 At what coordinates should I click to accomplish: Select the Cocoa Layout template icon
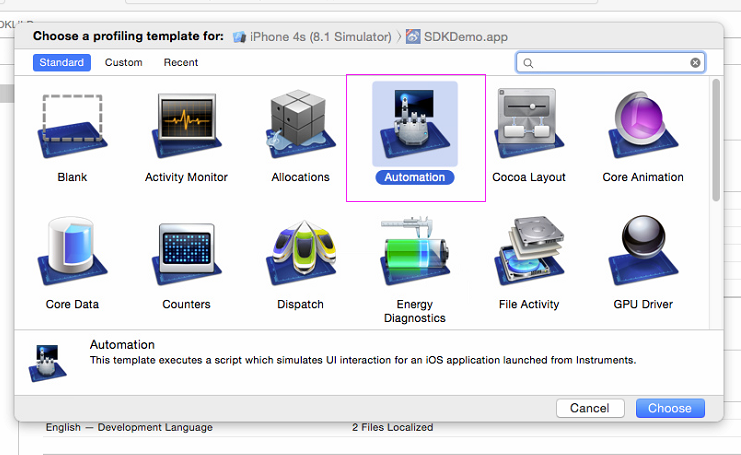(x=529, y=124)
